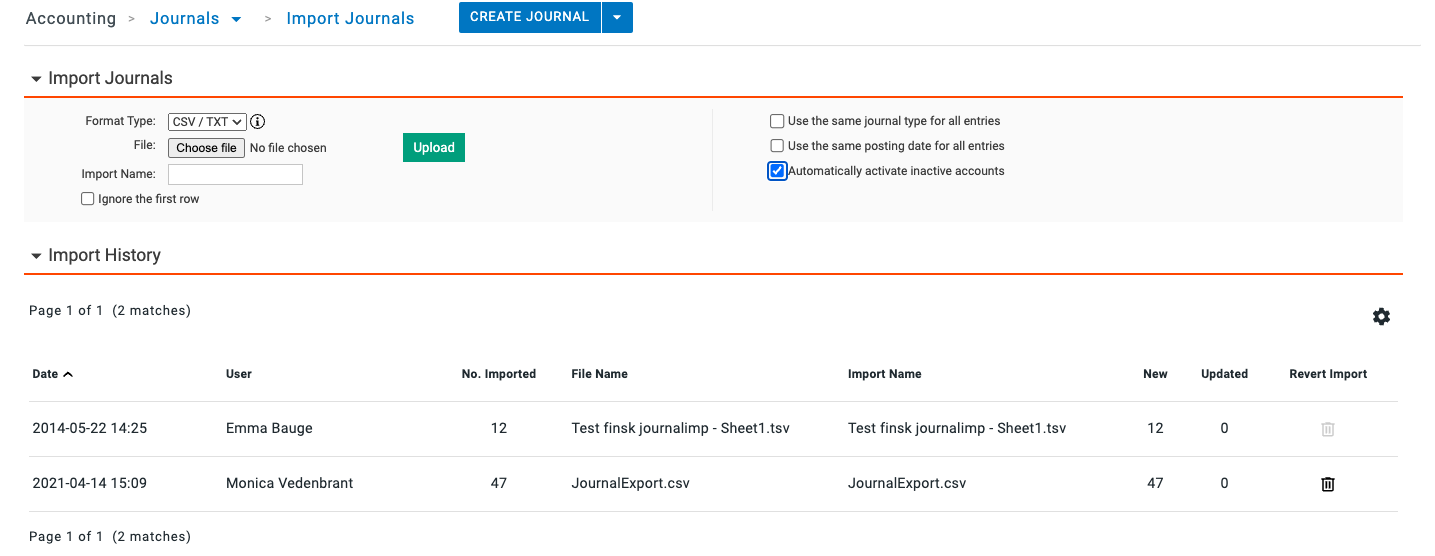The width and height of the screenshot is (1435, 556).
Task: Open Import Journals breadcrumb link
Action: pyautogui.click(x=350, y=19)
